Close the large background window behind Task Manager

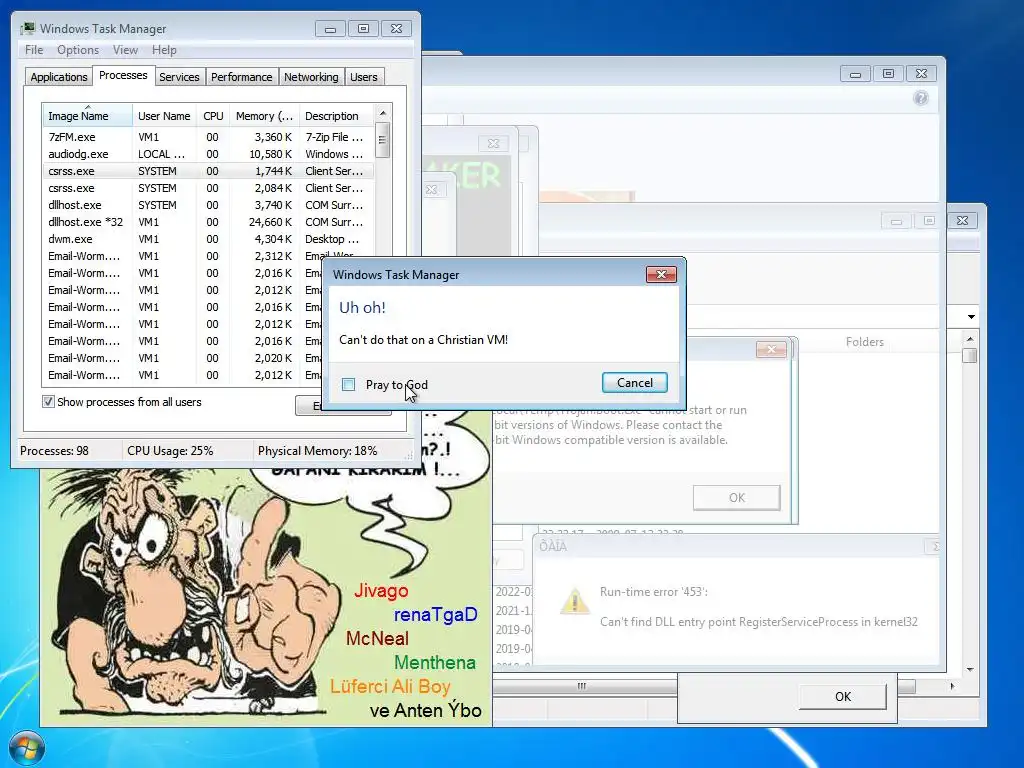[x=921, y=74]
